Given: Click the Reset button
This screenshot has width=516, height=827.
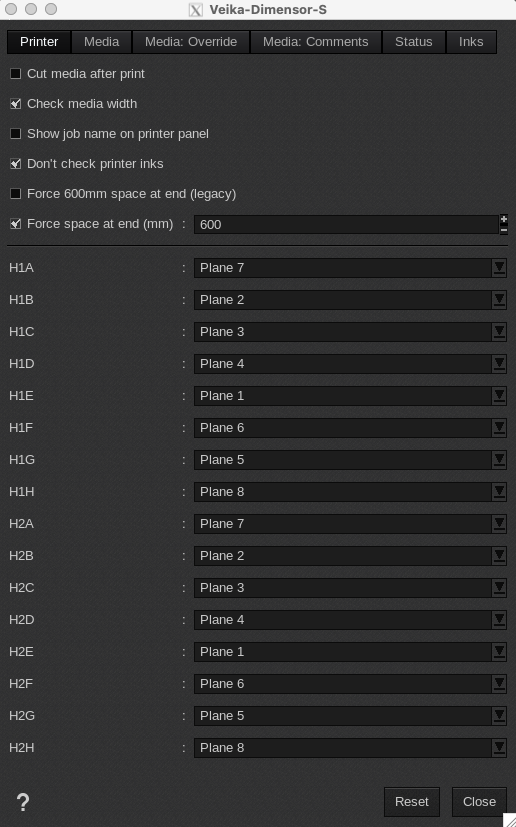Looking at the screenshot, I should (412, 802).
